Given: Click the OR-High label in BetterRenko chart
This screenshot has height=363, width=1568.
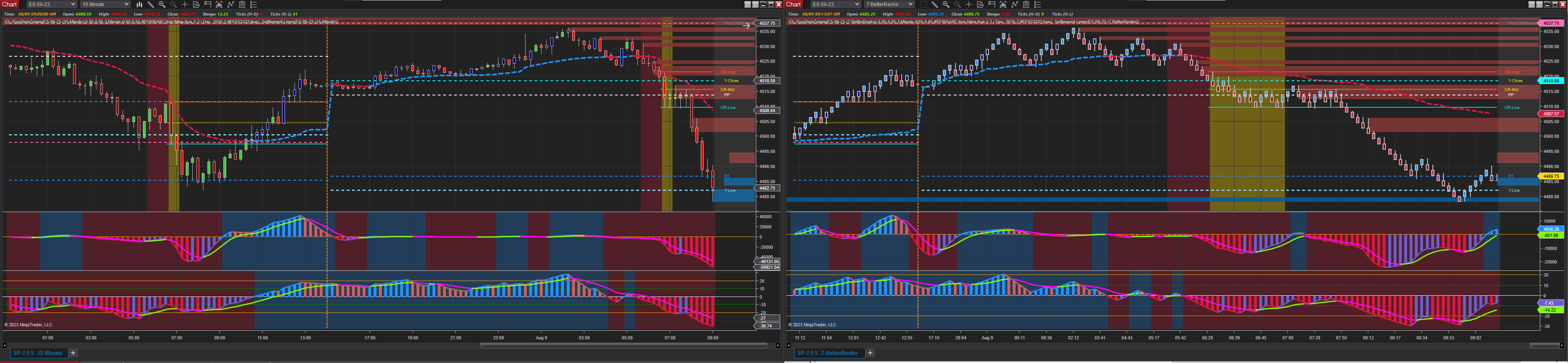Looking at the screenshot, I should click(1512, 72).
